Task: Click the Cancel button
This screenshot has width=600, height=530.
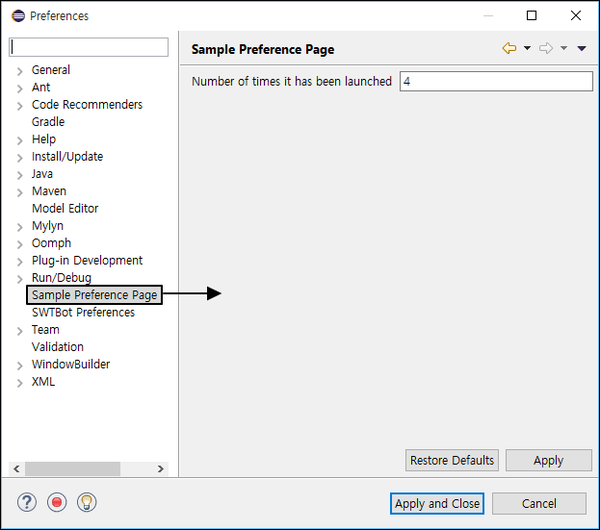Action: [x=539, y=503]
